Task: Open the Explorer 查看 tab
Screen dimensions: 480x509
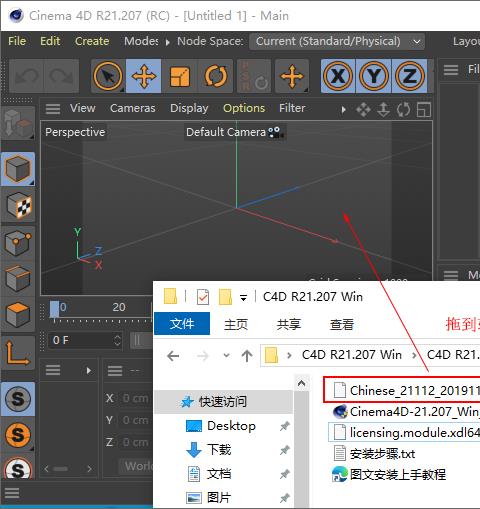Action: (342, 324)
